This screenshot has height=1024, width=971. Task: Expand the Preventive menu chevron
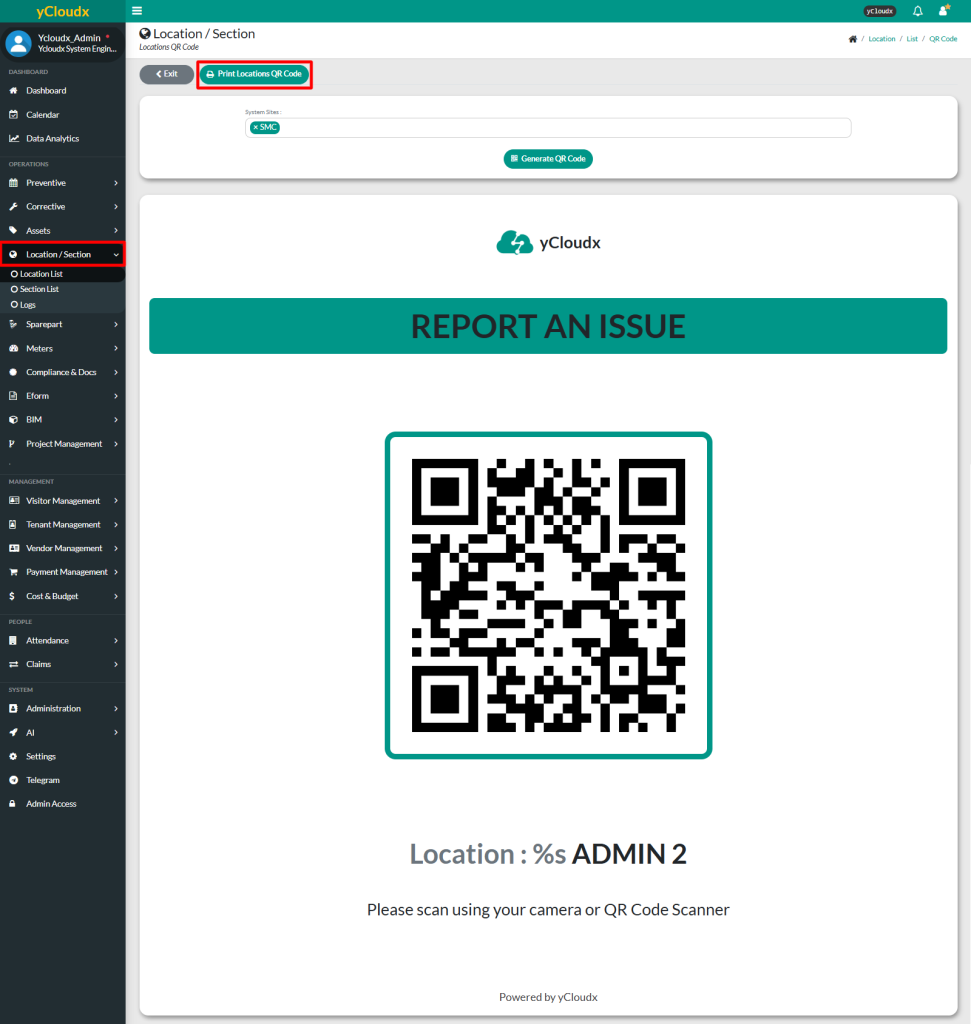[116, 183]
